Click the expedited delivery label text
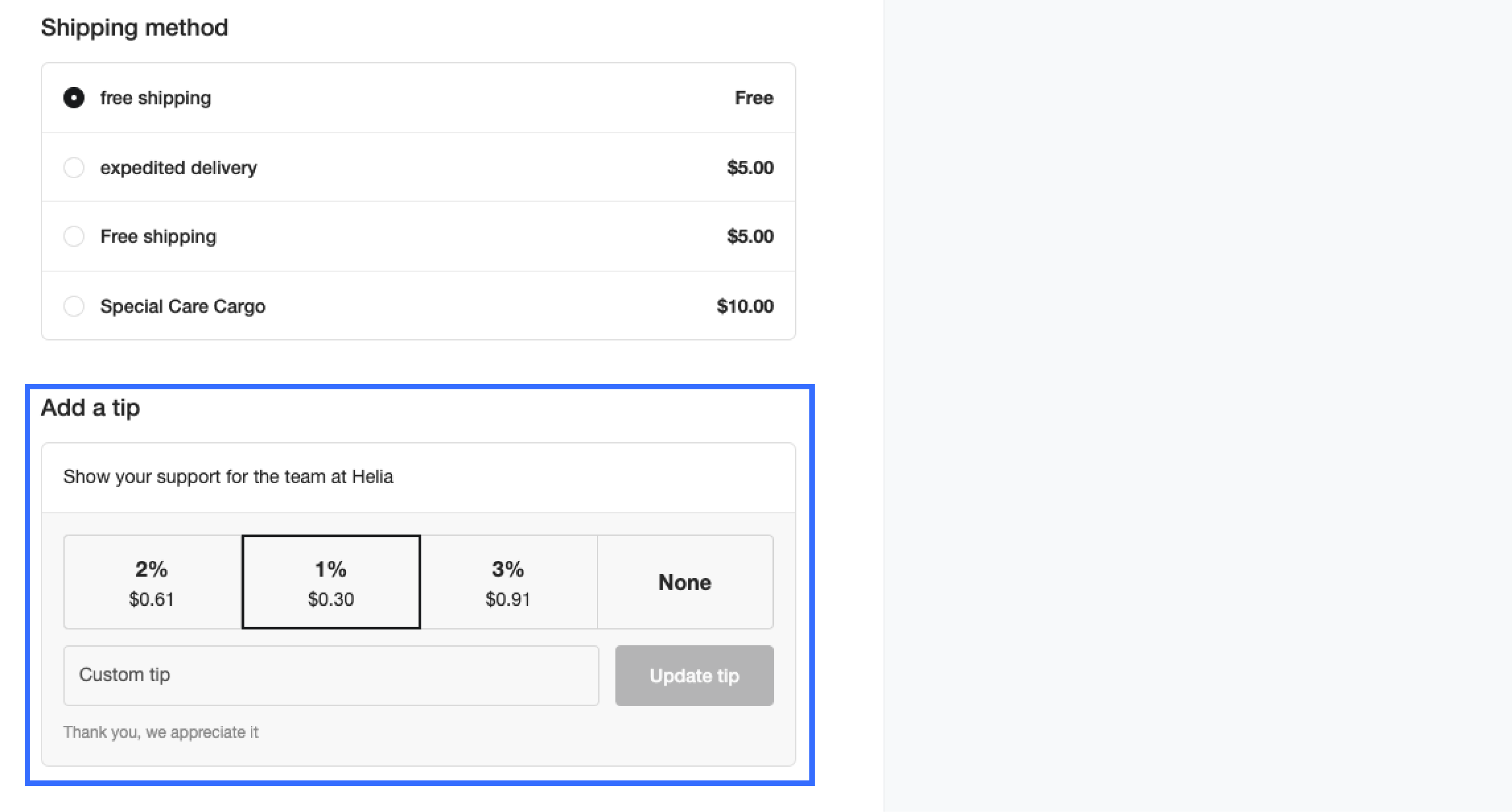The height and width of the screenshot is (812, 1512). 178,168
